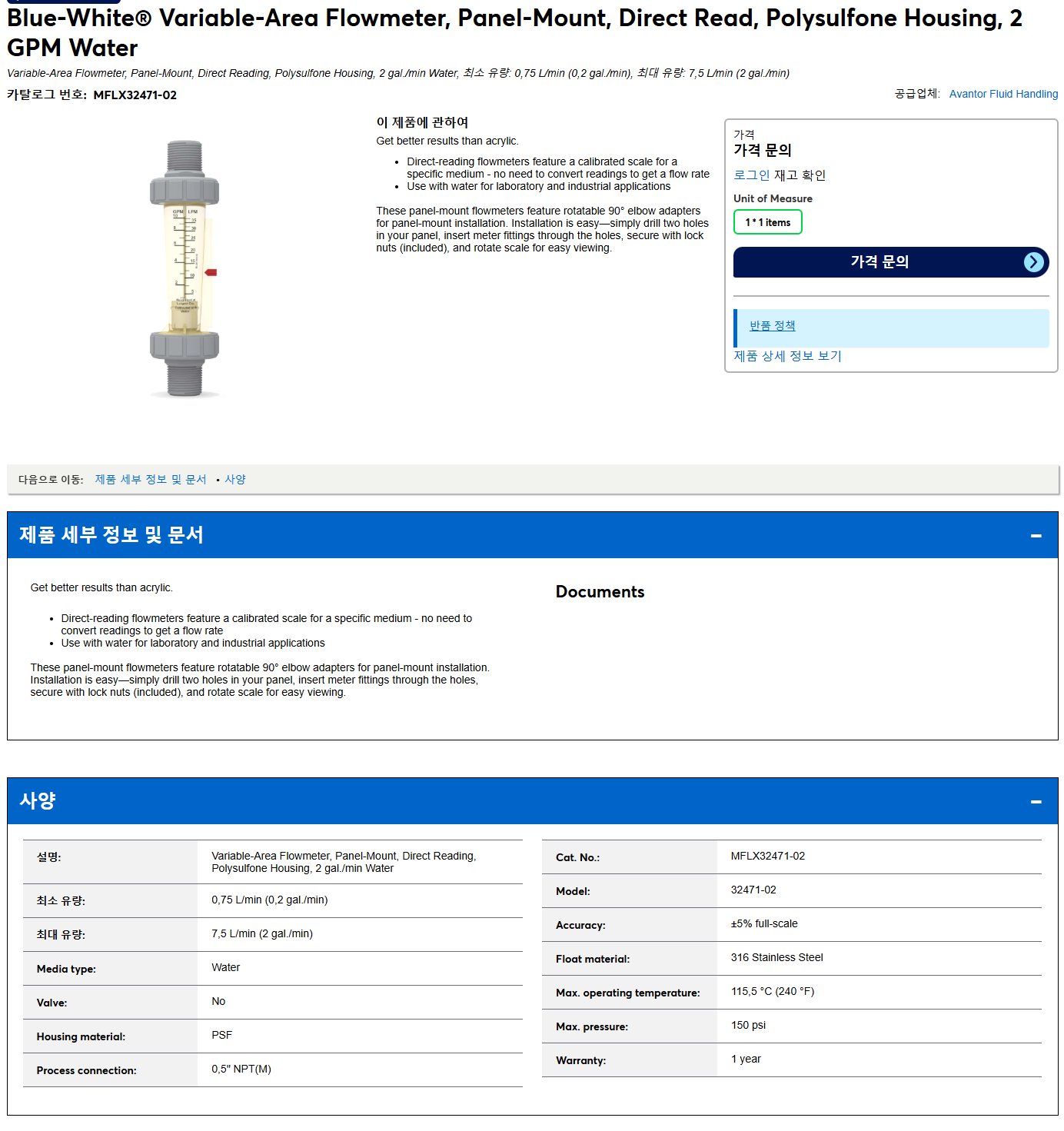Click the arrow icon on price inquiry button
1064x1131 pixels.
point(1034,262)
